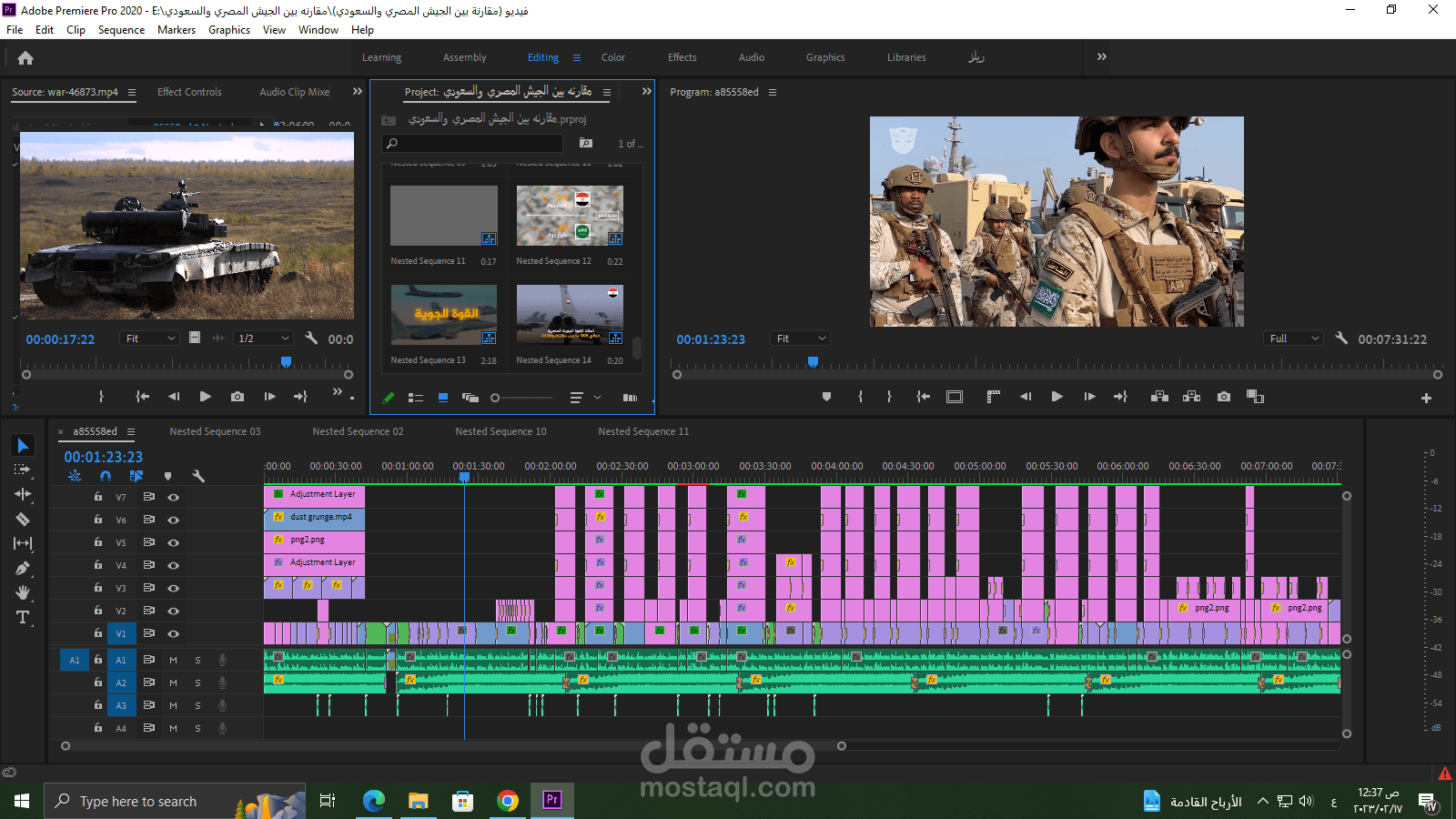Open the Program monitor Fit zoom dropdown
Viewport: 1456px width, 819px height.
coord(800,339)
